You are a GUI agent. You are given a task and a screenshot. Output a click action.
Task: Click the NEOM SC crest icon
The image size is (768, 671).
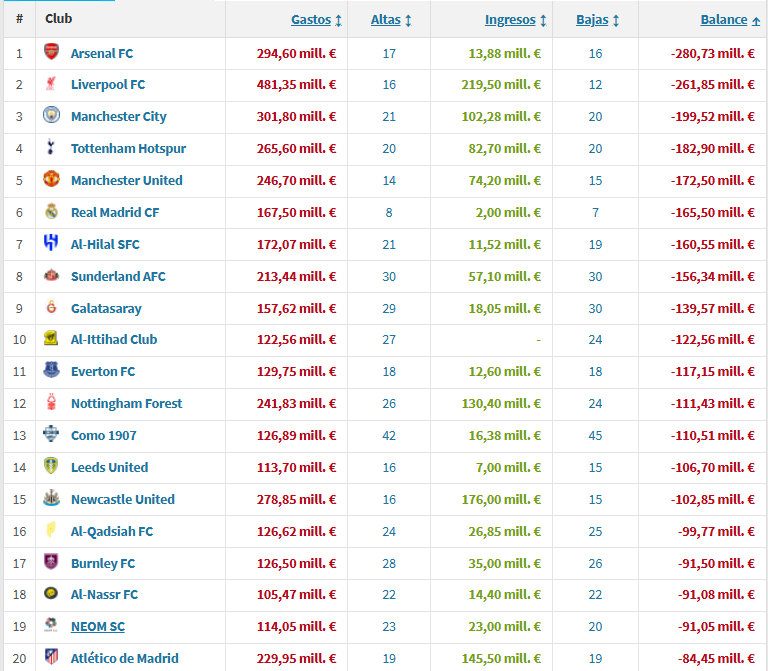[51, 624]
